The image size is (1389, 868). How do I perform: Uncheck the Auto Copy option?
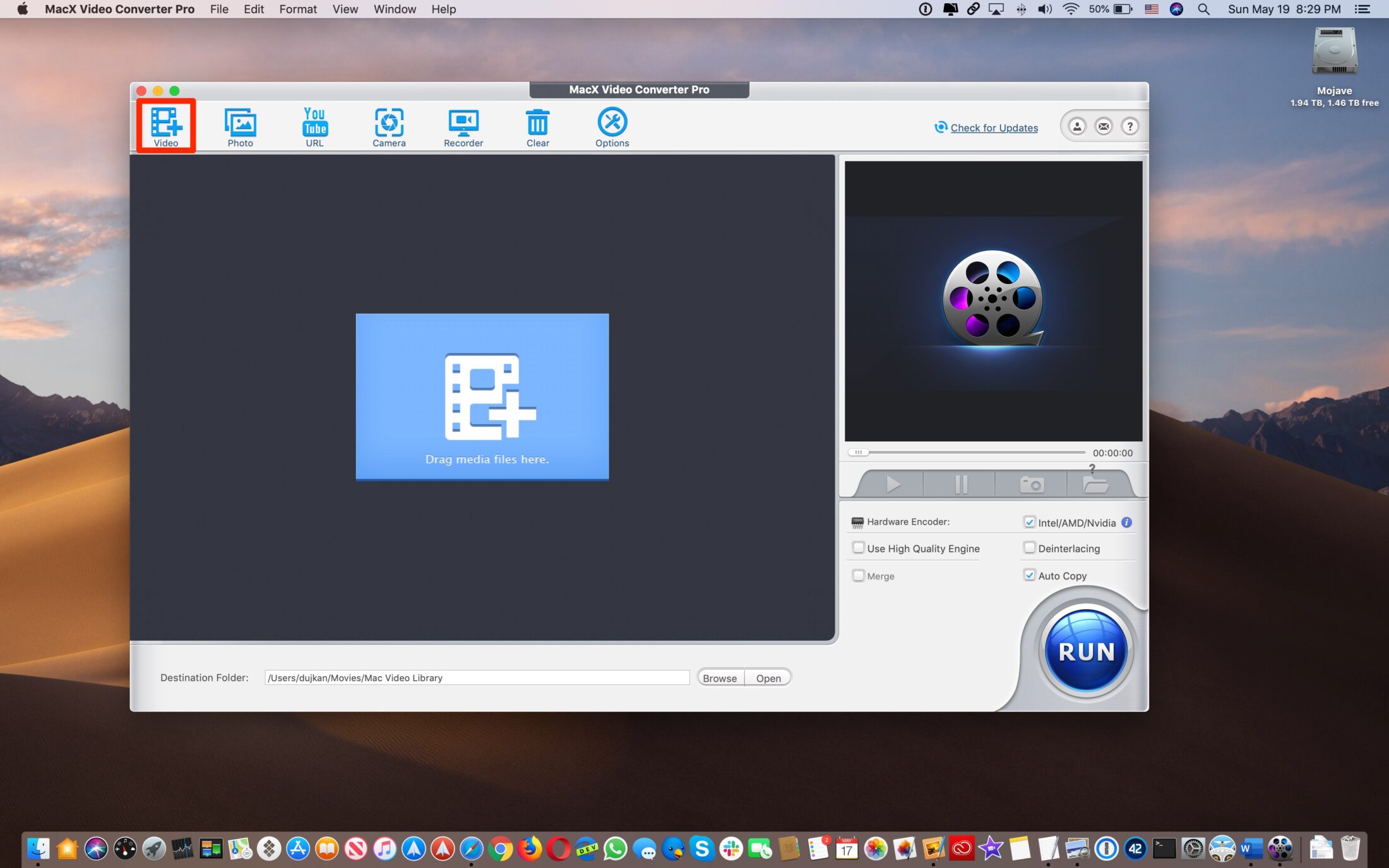point(1030,575)
